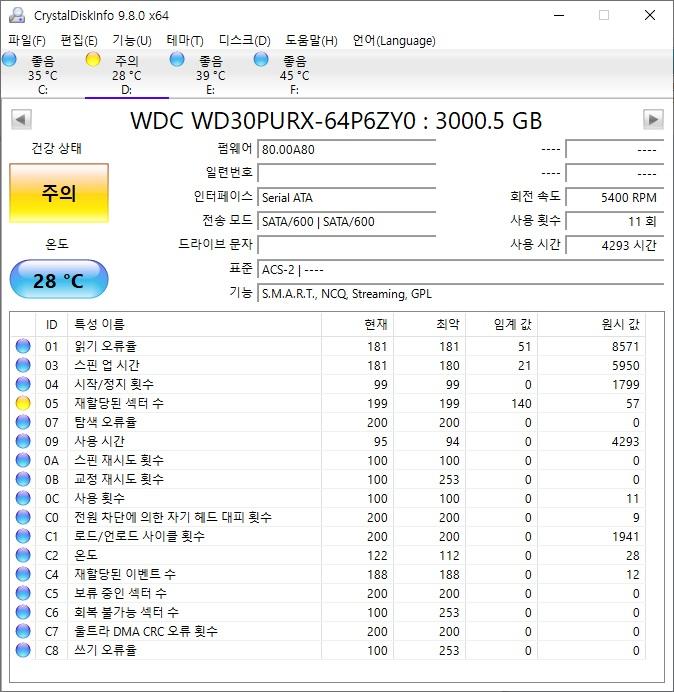This screenshot has height=692, width=674.
Task: Click the 사용 횟수 field showing 11 회
Action: 615,221
